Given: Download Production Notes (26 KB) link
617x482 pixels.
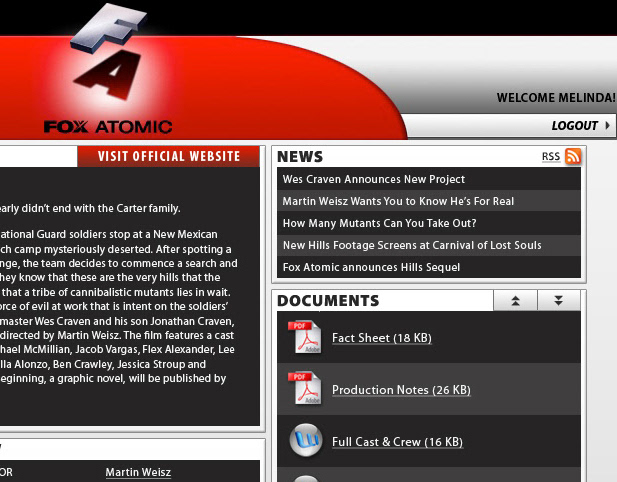Looking at the screenshot, I should point(401,390).
